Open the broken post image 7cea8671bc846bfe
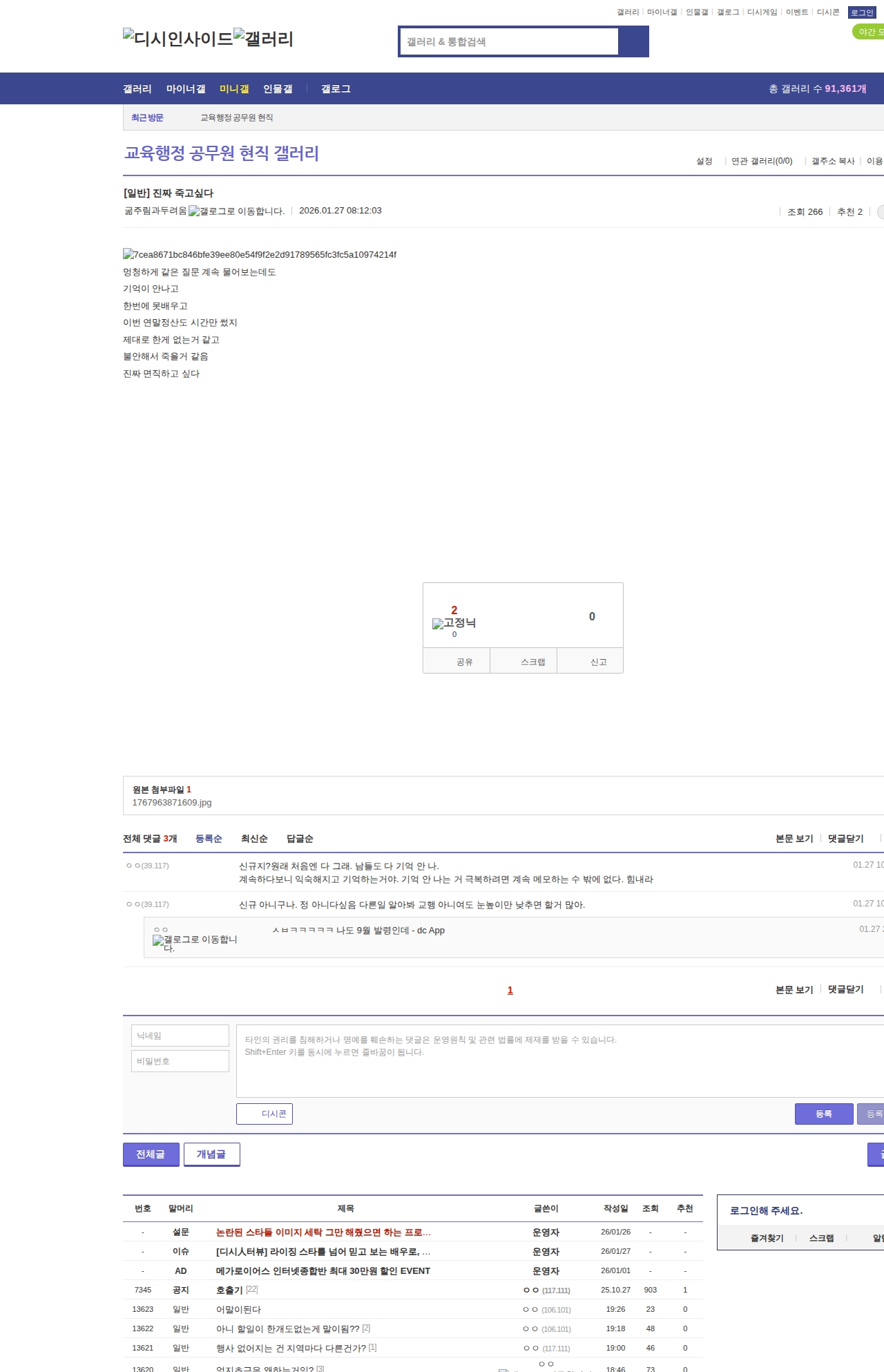The image size is (884, 1372). [260, 254]
